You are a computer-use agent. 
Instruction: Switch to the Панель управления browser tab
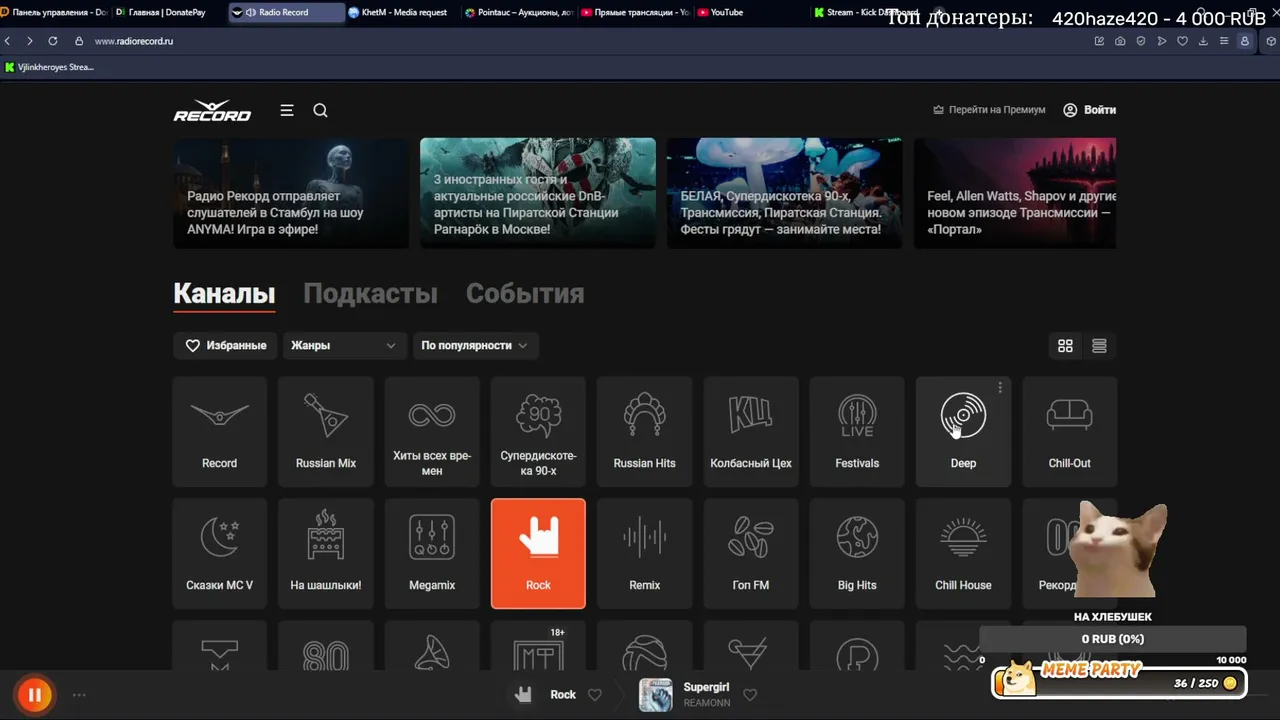click(55, 12)
